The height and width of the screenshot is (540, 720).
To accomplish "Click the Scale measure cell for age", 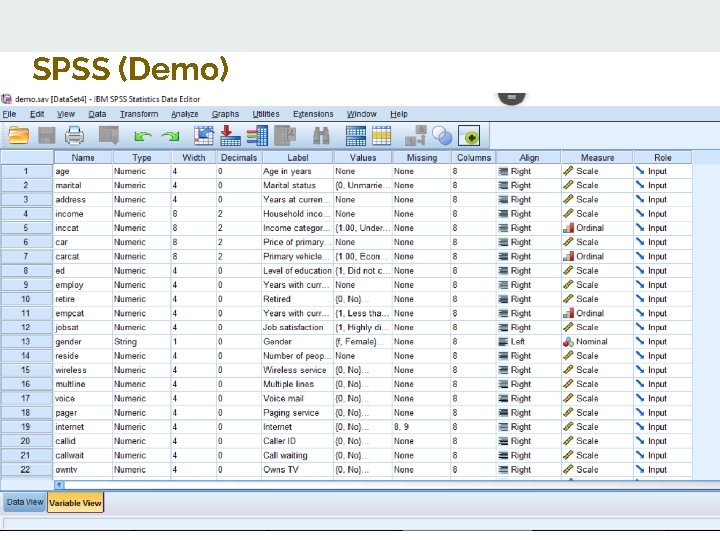I will coord(597,171).
